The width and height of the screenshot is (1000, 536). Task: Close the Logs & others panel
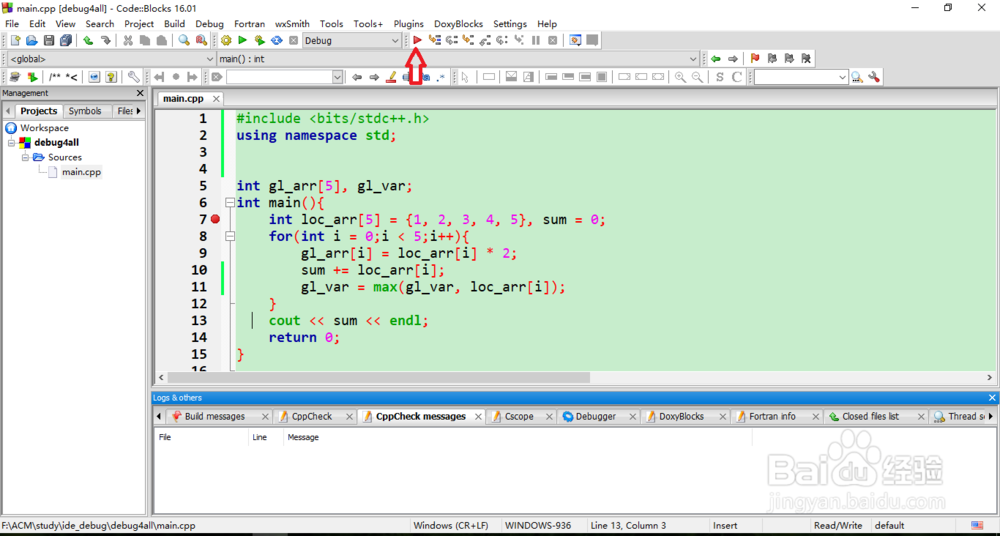pyautogui.click(x=992, y=398)
